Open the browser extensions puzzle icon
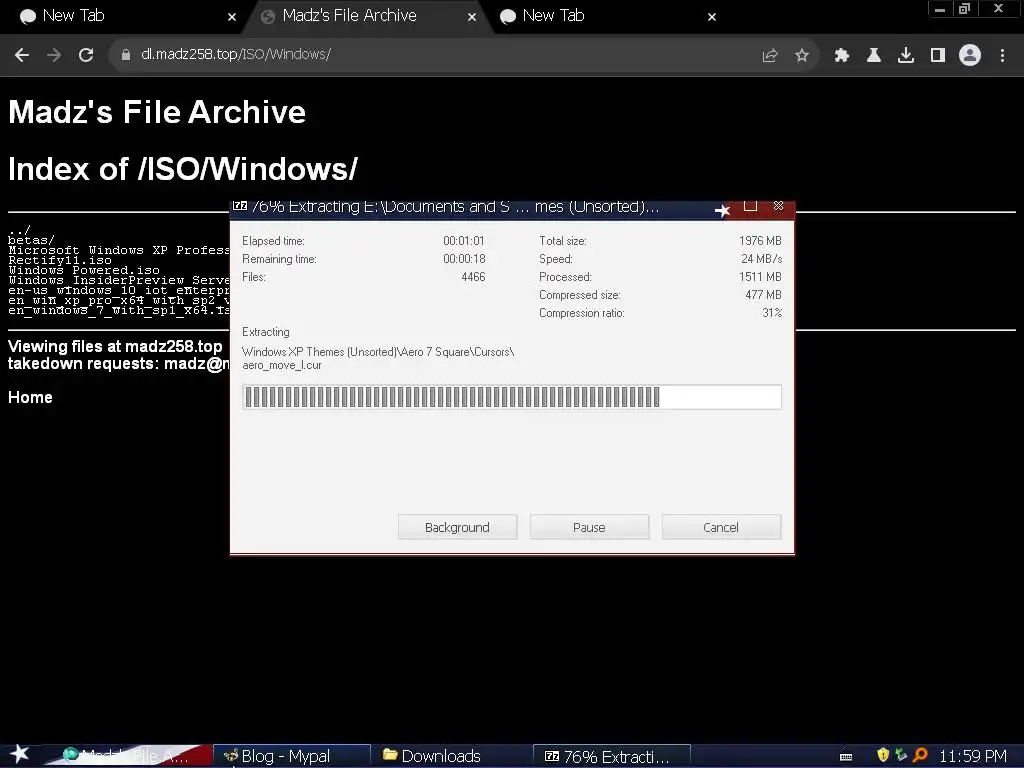 tap(842, 56)
